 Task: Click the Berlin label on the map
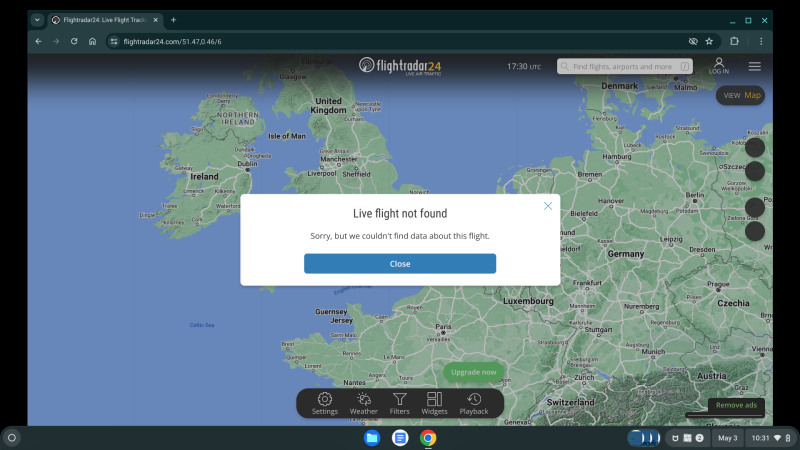pyautogui.click(x=695, y=195)
